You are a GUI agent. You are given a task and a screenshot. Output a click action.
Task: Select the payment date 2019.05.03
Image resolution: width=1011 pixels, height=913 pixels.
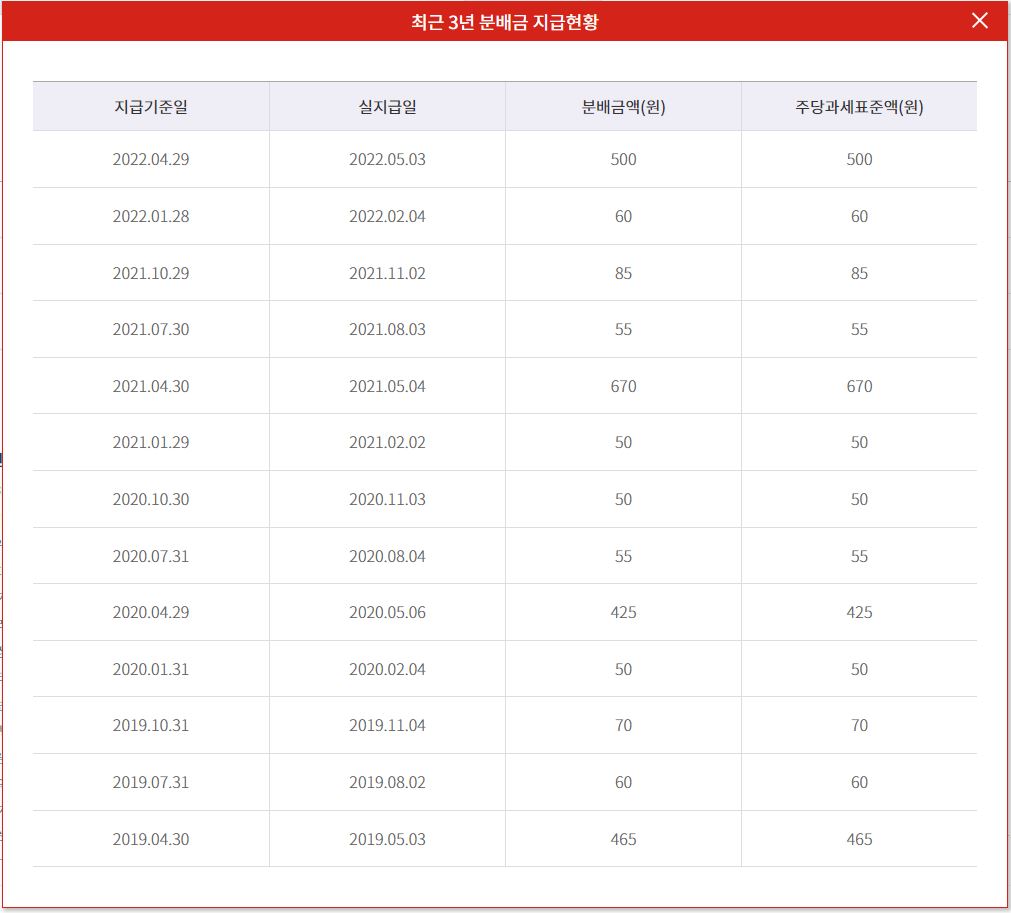388,839
